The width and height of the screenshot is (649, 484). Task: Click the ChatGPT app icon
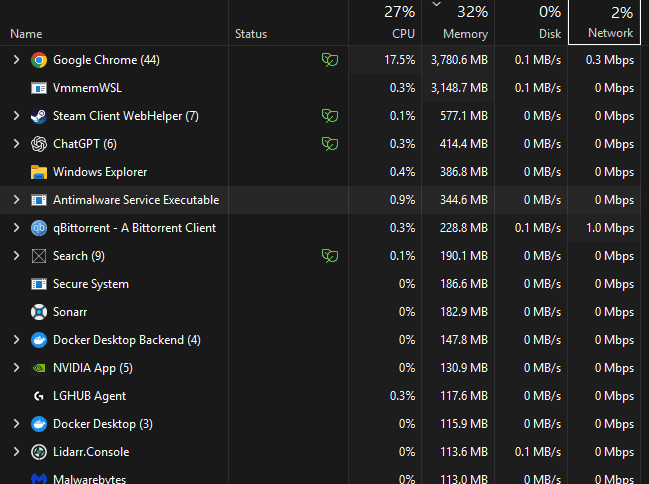(39, 144)
